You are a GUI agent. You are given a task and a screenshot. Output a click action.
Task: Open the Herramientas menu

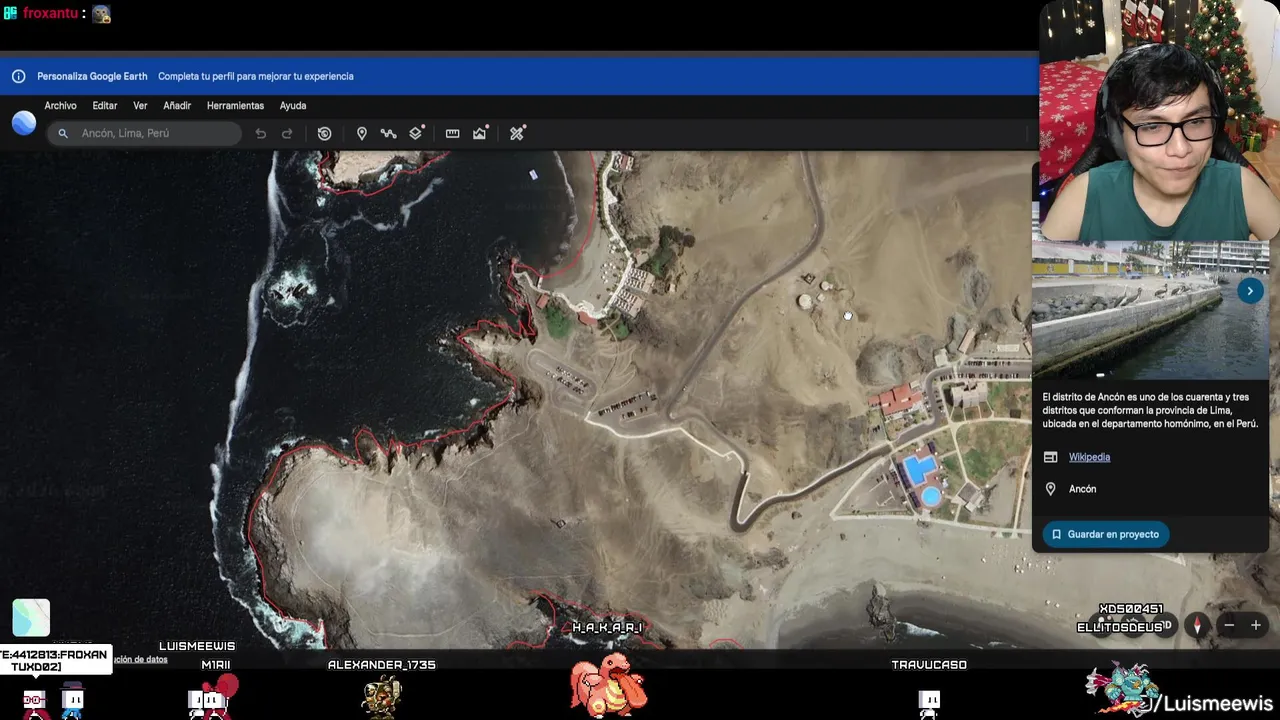coord(235,105)
